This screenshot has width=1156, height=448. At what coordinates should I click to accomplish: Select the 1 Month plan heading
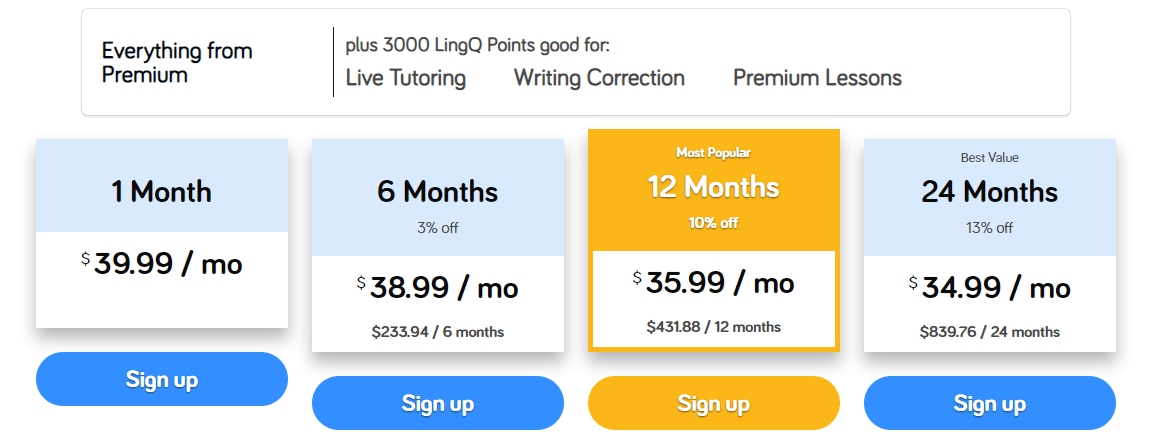pos(161,192)
